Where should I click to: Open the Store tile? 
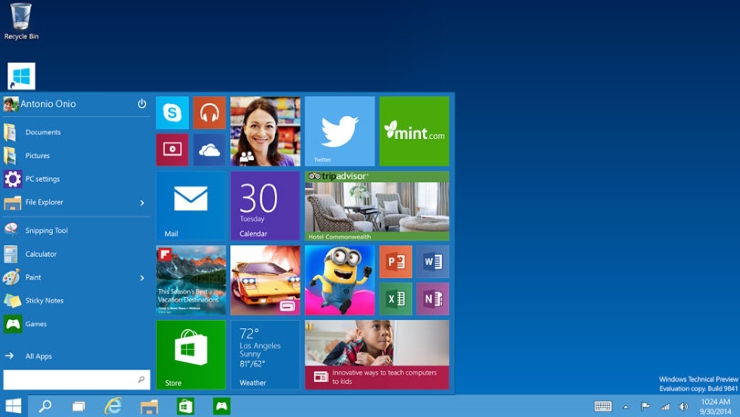190,355
